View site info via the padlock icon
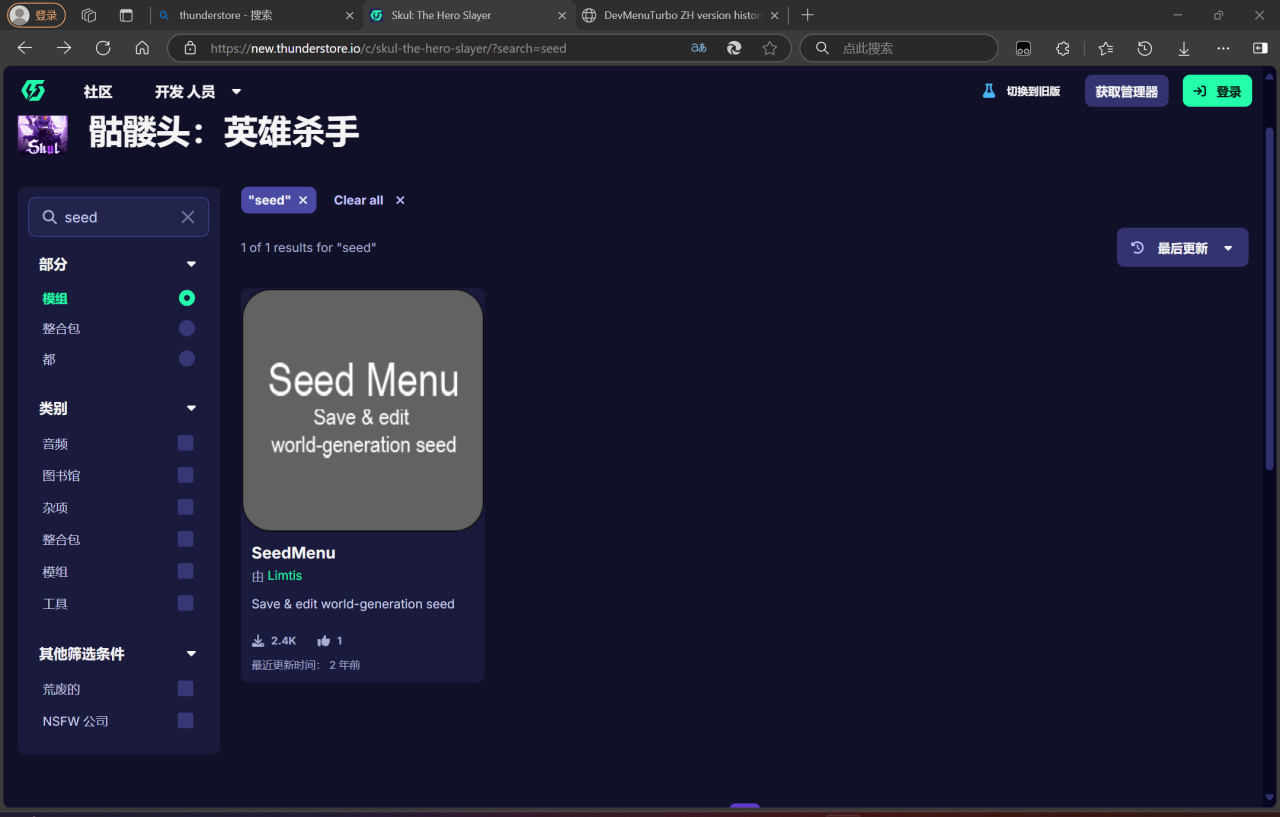Screen dimensions: 1280x817 [x=190, y=48]
